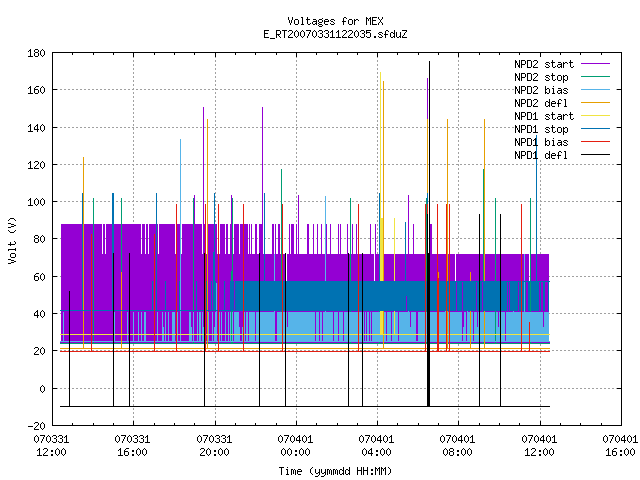This screenshot has width=640, height=480.
Task: Click the 'NPD2 start' legend label
Action: 544,64
